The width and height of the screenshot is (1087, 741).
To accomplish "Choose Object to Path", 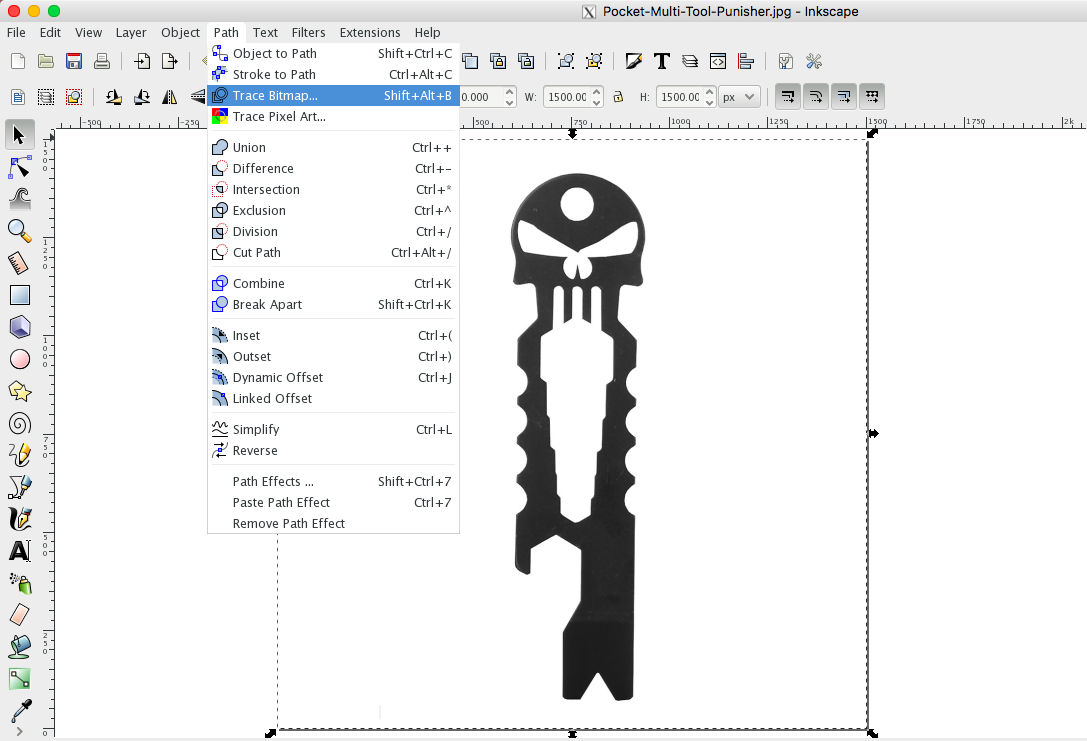I will 333,53.
